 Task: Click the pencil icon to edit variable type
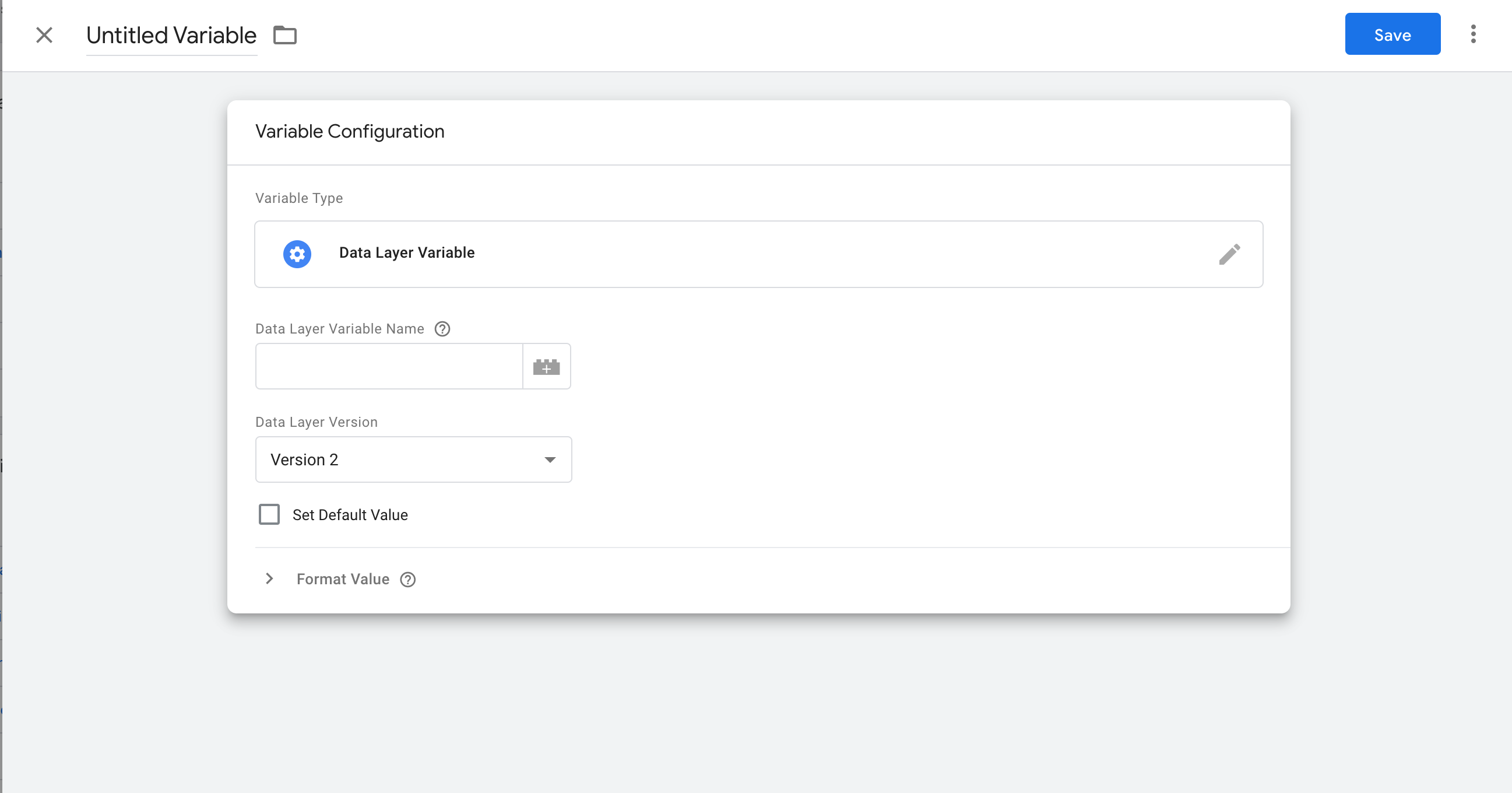coord(1229,254)
